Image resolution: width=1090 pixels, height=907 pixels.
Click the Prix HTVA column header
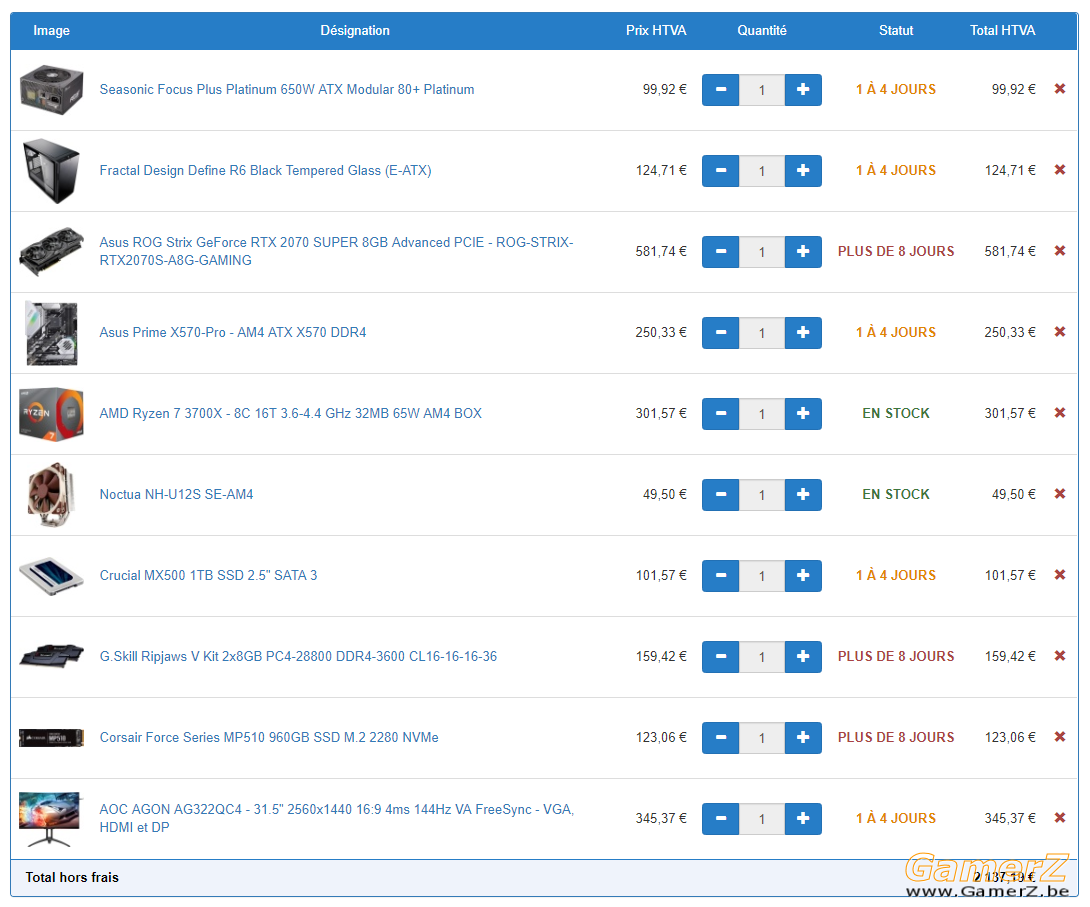point(656,31)
